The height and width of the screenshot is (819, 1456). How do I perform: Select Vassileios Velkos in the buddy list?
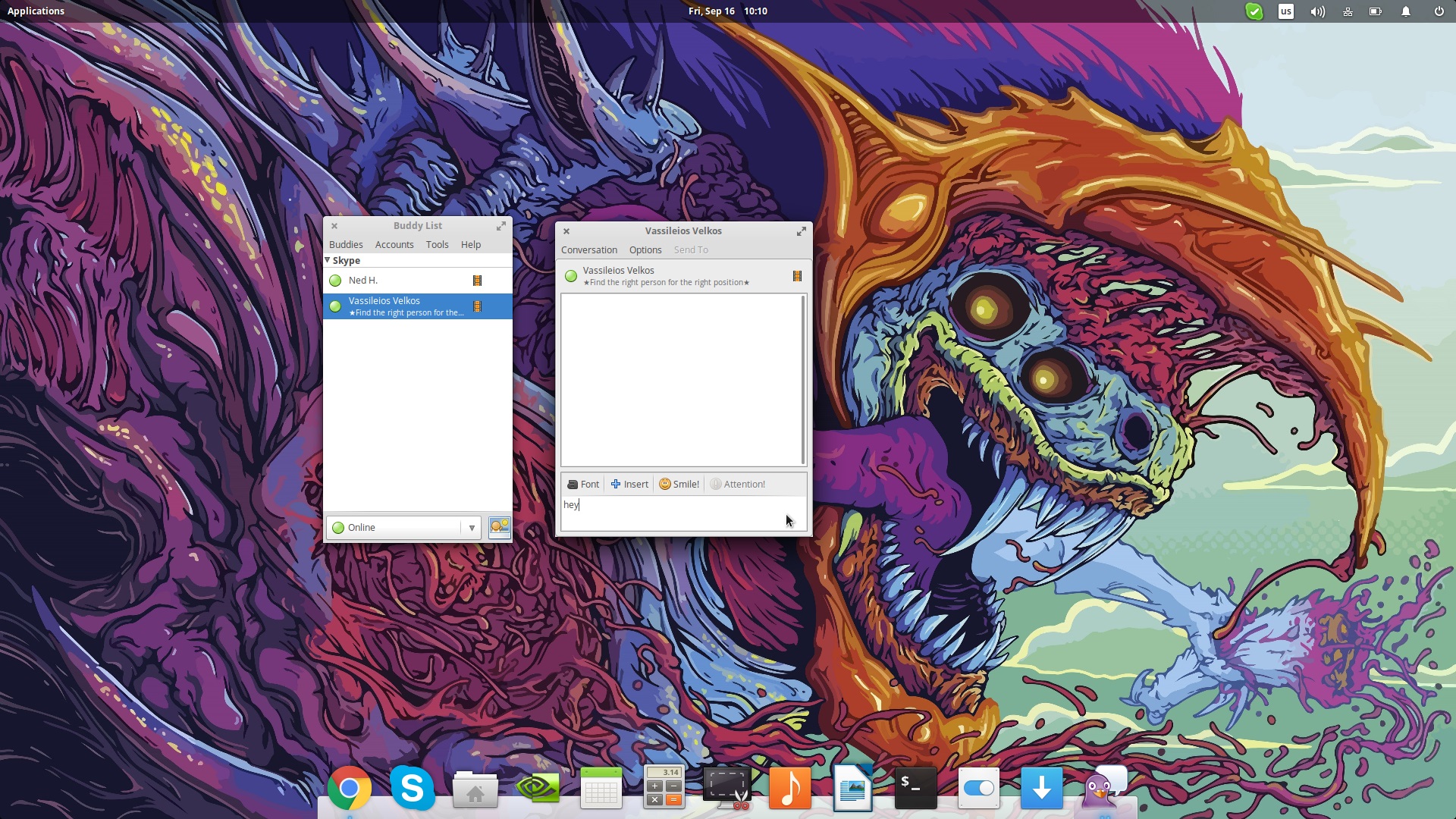click(418, 306)
